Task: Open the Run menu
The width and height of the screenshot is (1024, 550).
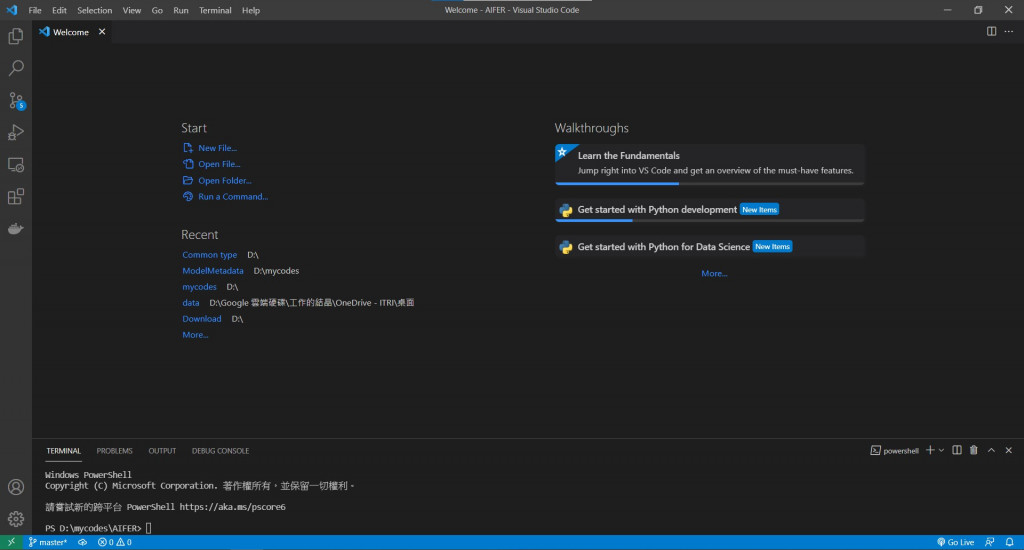Action: [181, 10]
